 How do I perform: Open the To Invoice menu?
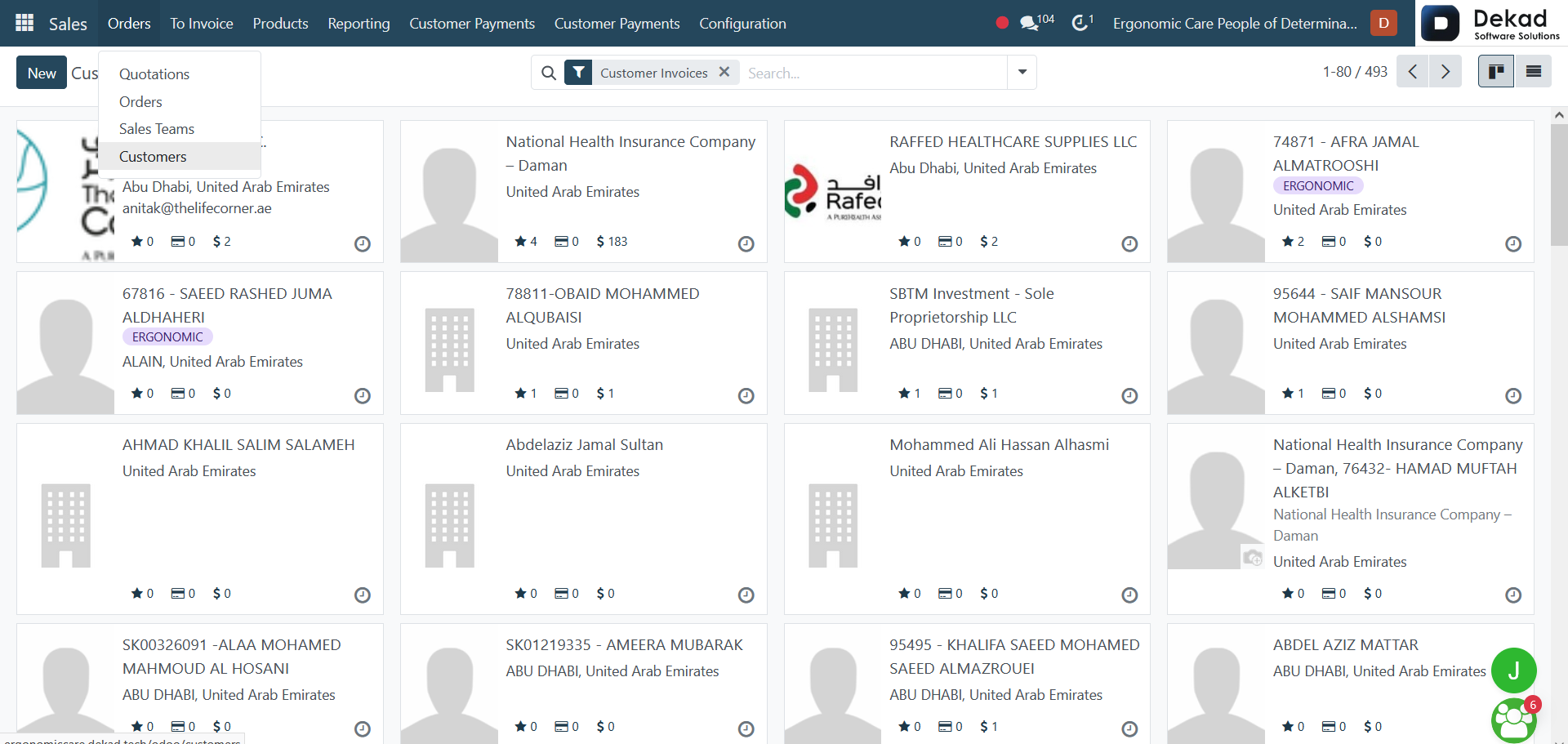[x=202, y=23]
